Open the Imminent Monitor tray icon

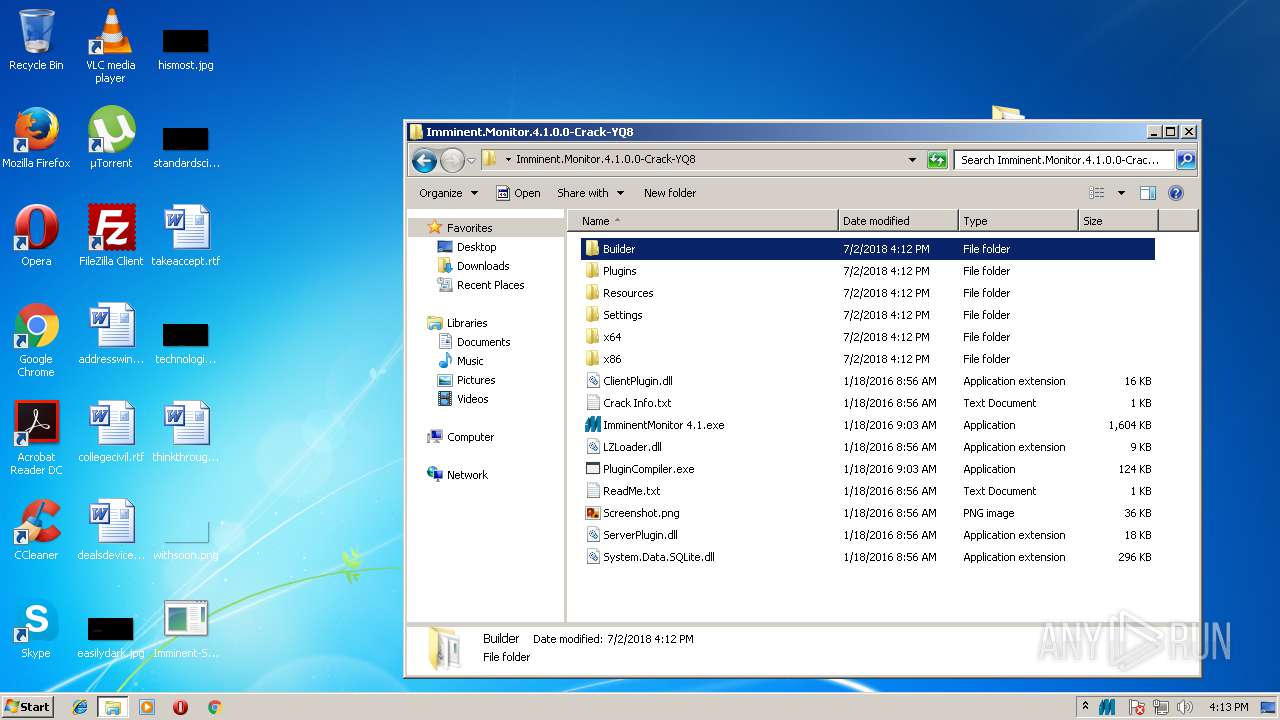tap(1107, 707)
